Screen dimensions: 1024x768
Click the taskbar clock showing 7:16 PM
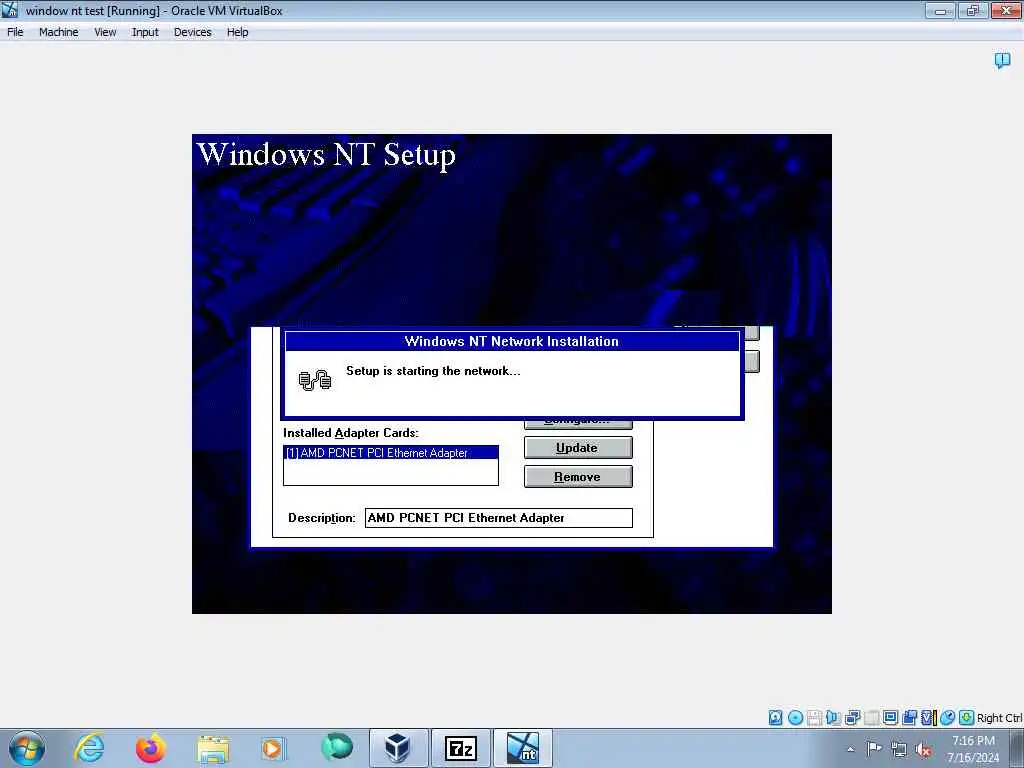tap(973, 749)
